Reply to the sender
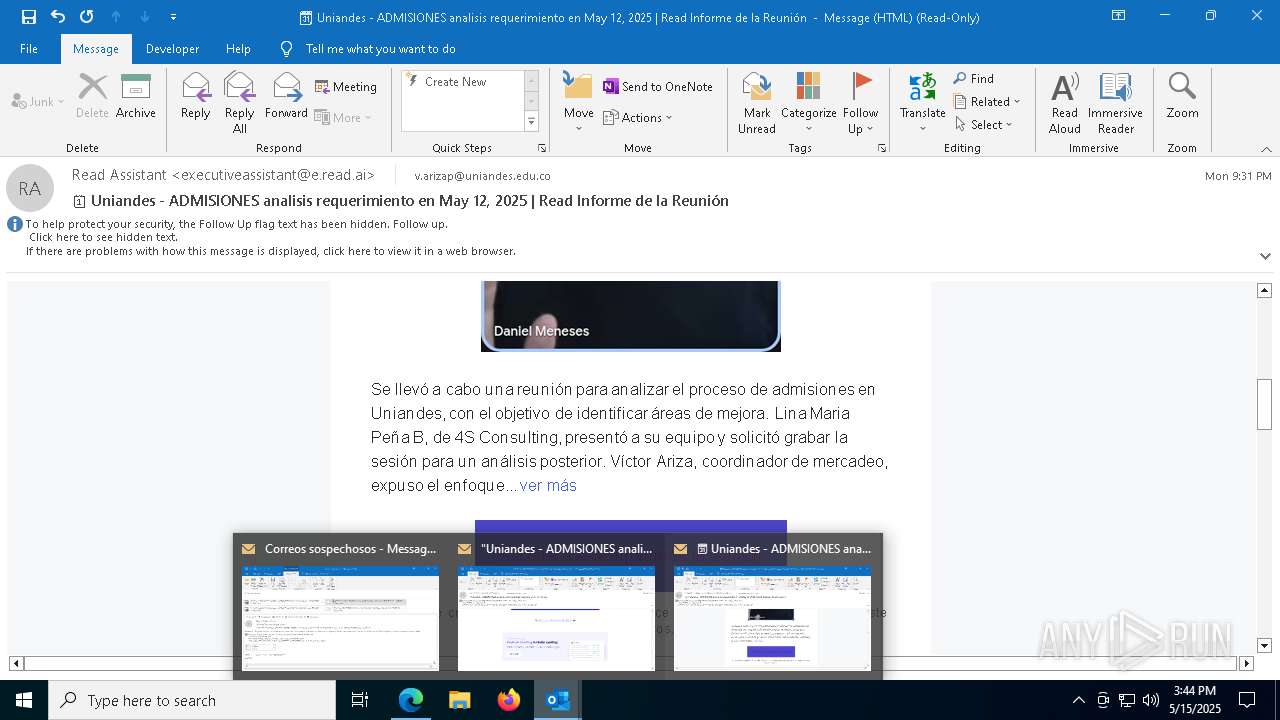The image size is (1280, 720). point(196,96)
